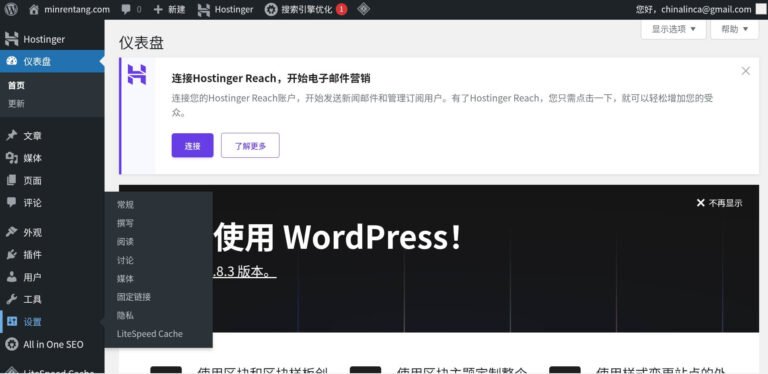Open the 8.3 版本 link
The image size is (768, 374).
pos(245,272)
